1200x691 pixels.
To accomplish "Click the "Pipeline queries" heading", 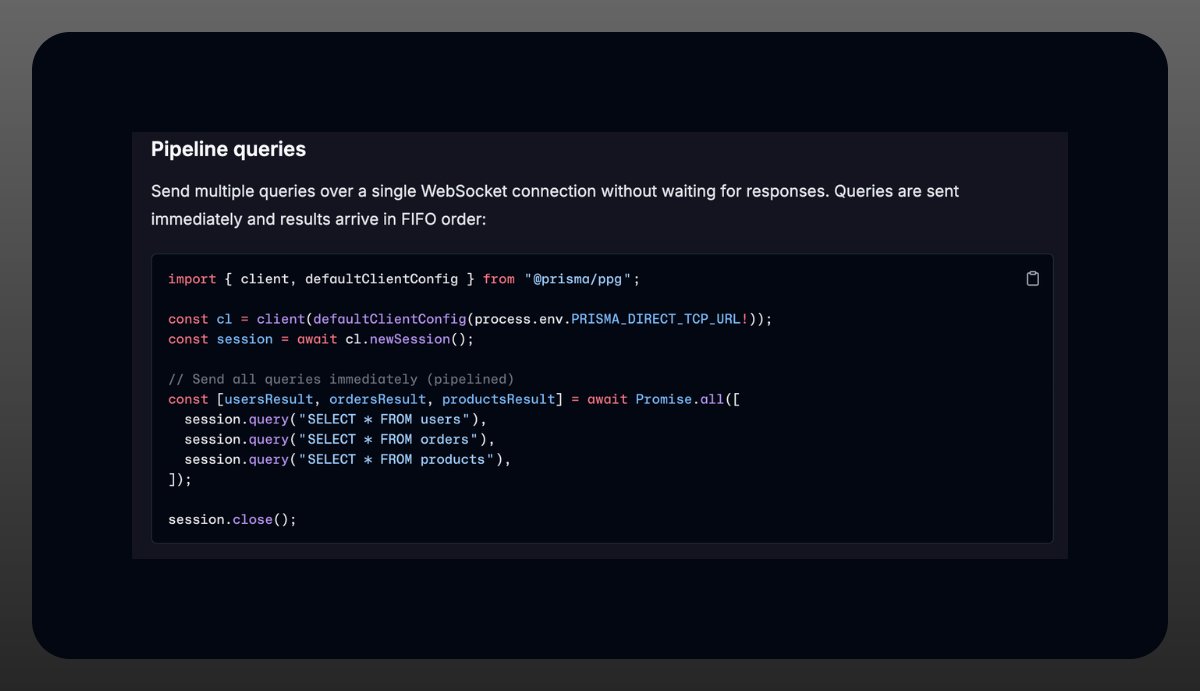I will point(228,150).
